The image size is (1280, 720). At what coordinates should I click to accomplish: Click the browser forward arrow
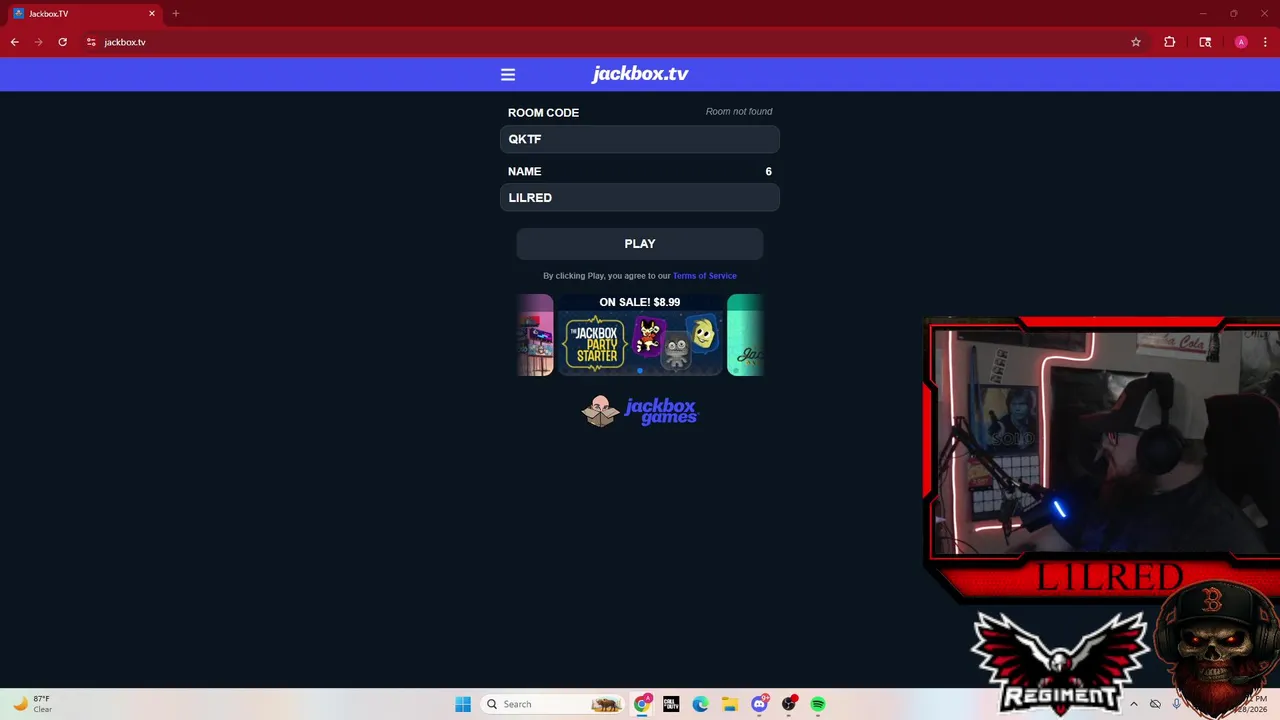[39, 42]
